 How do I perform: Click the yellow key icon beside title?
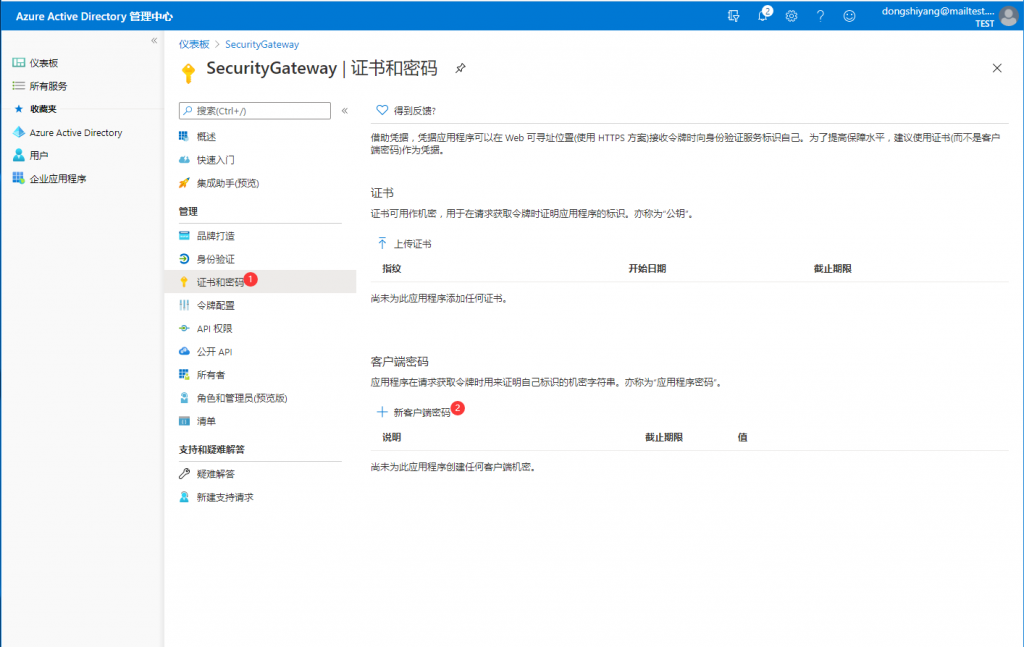(188, 73)
